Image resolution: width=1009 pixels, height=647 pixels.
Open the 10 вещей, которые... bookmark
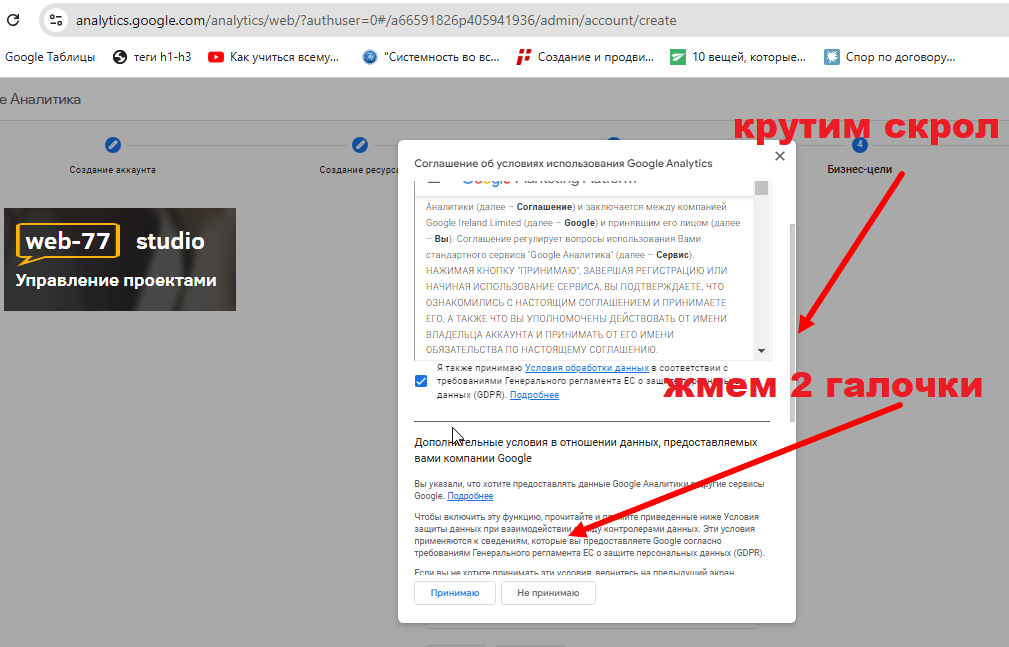pyautogui.click(x=737, y=57)
